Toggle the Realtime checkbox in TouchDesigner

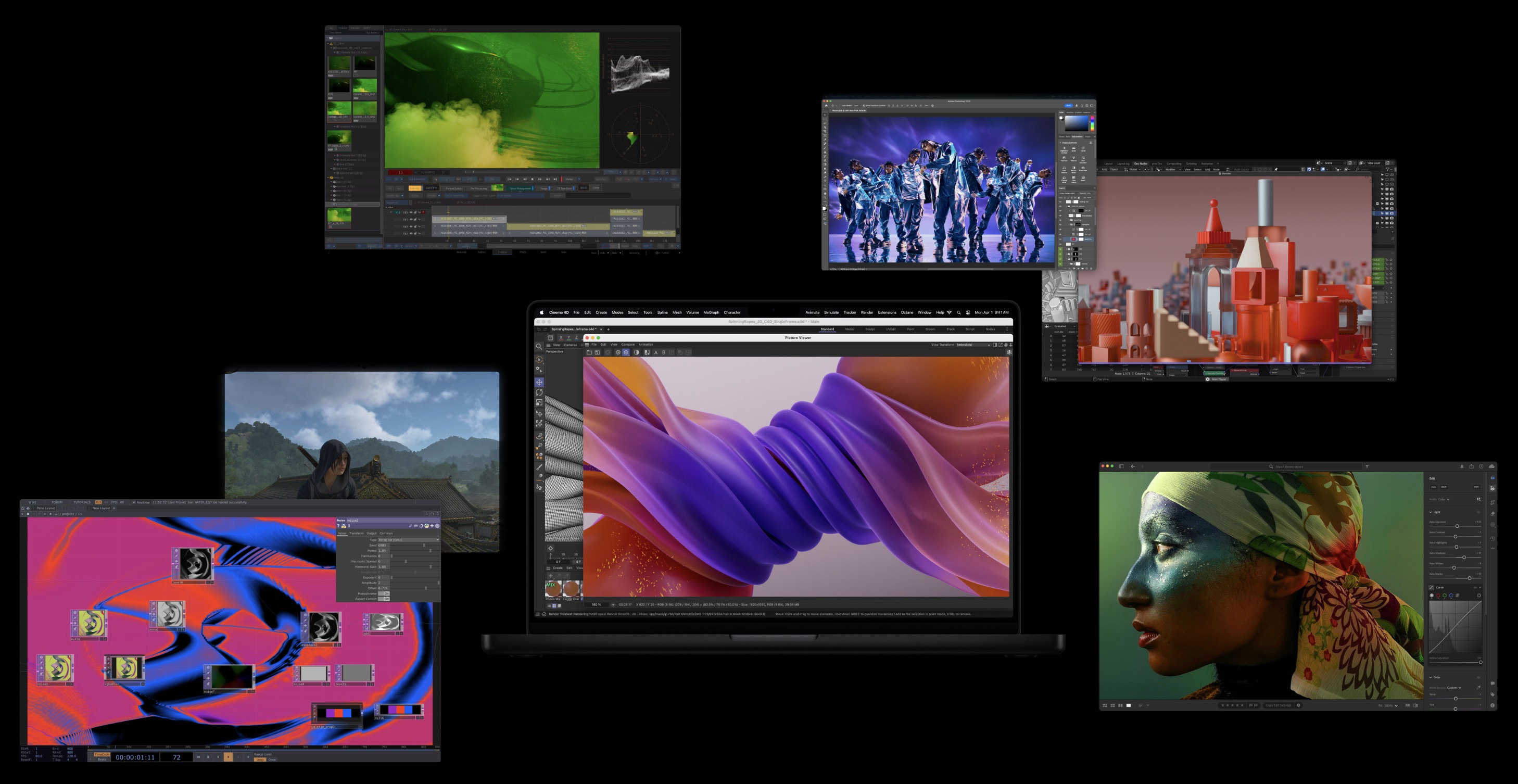134,502
